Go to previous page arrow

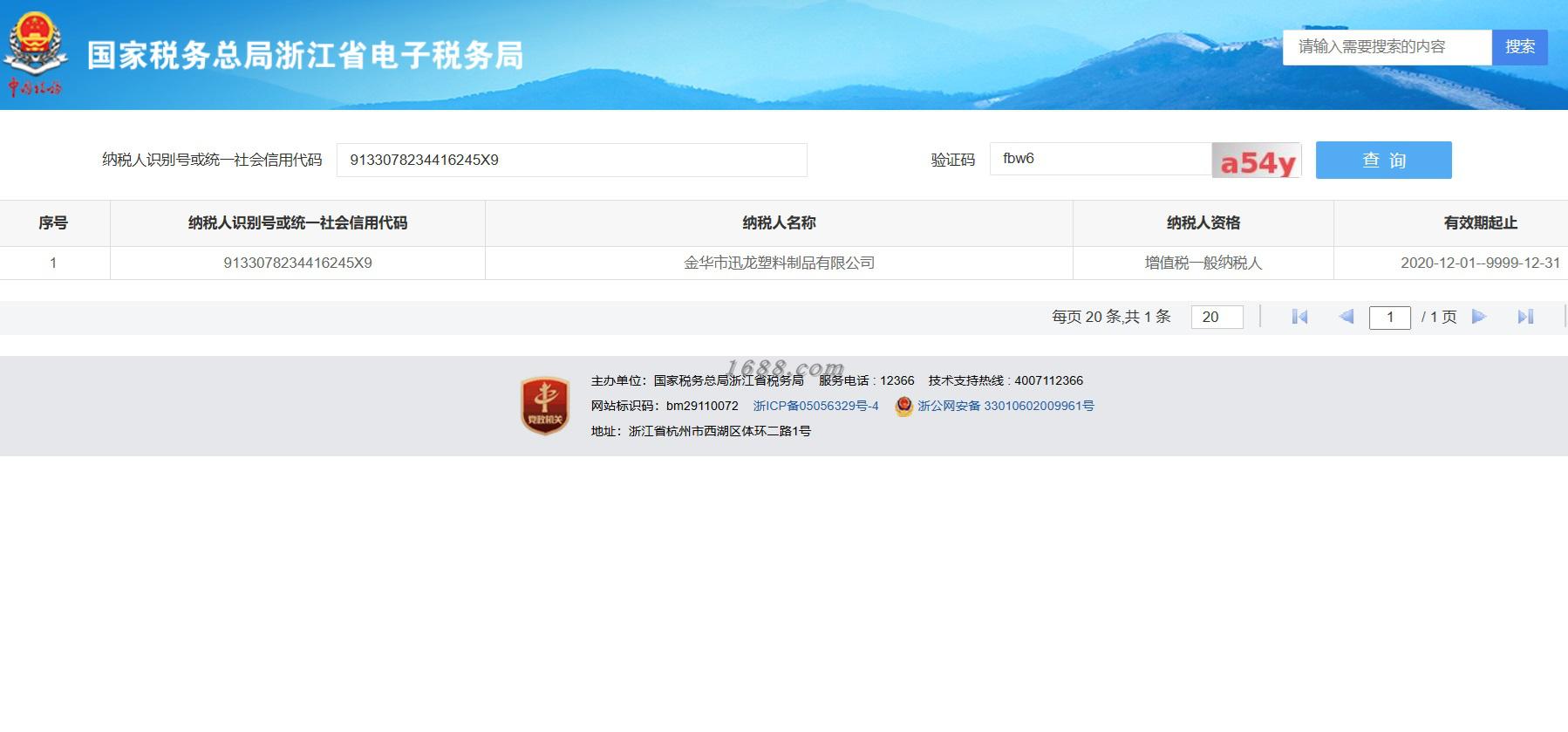click(x=1346, y=317)
